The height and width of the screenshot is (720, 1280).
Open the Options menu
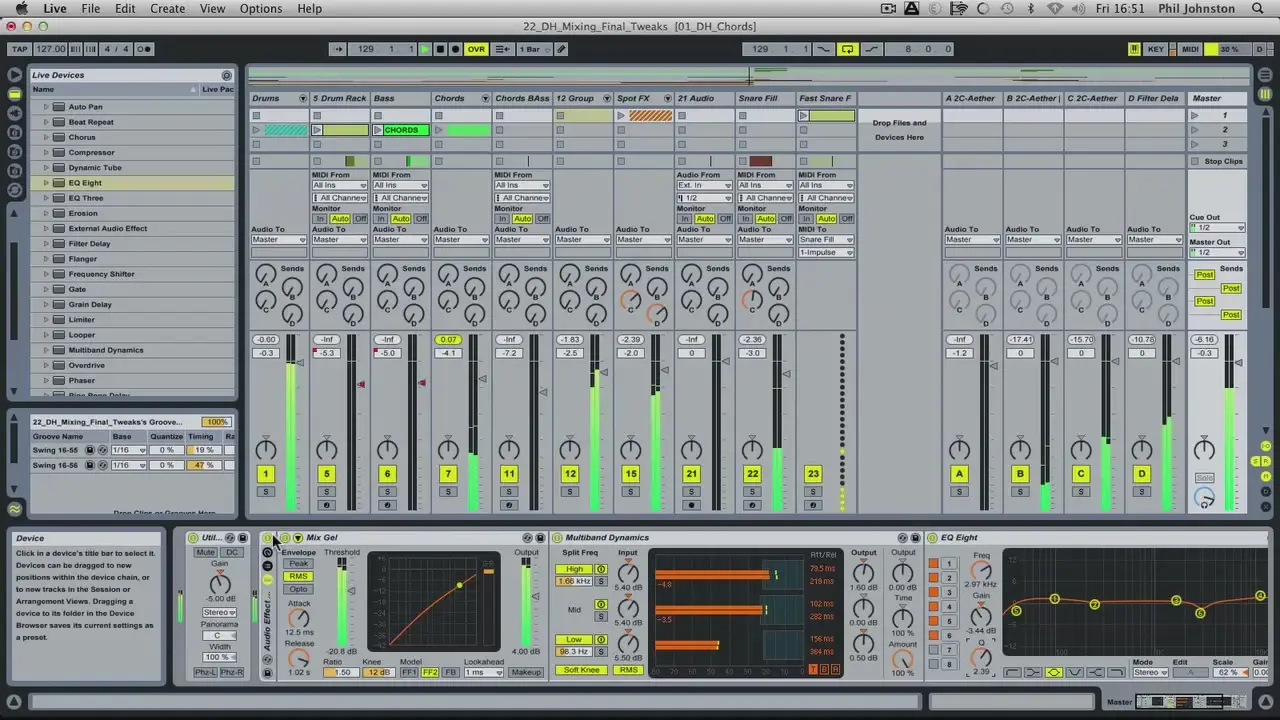coord(261,8)
